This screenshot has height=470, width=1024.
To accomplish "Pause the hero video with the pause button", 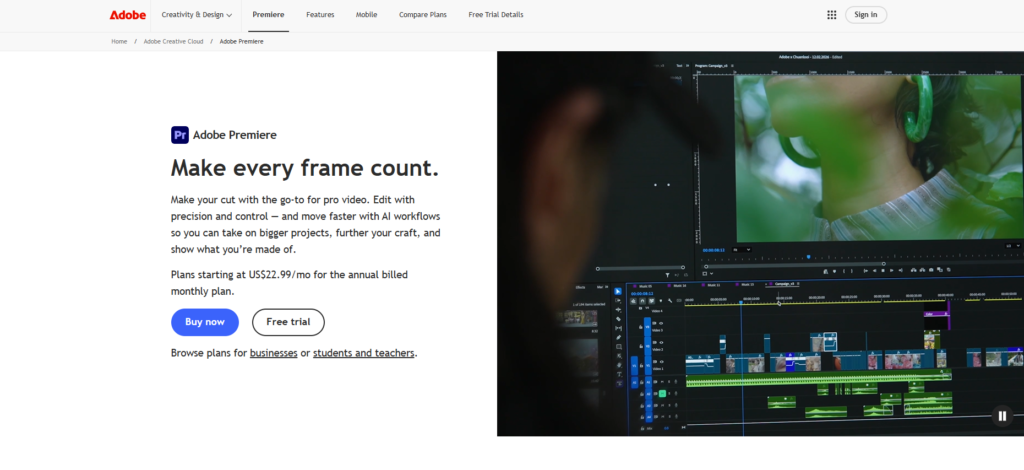I will 1002,416.
